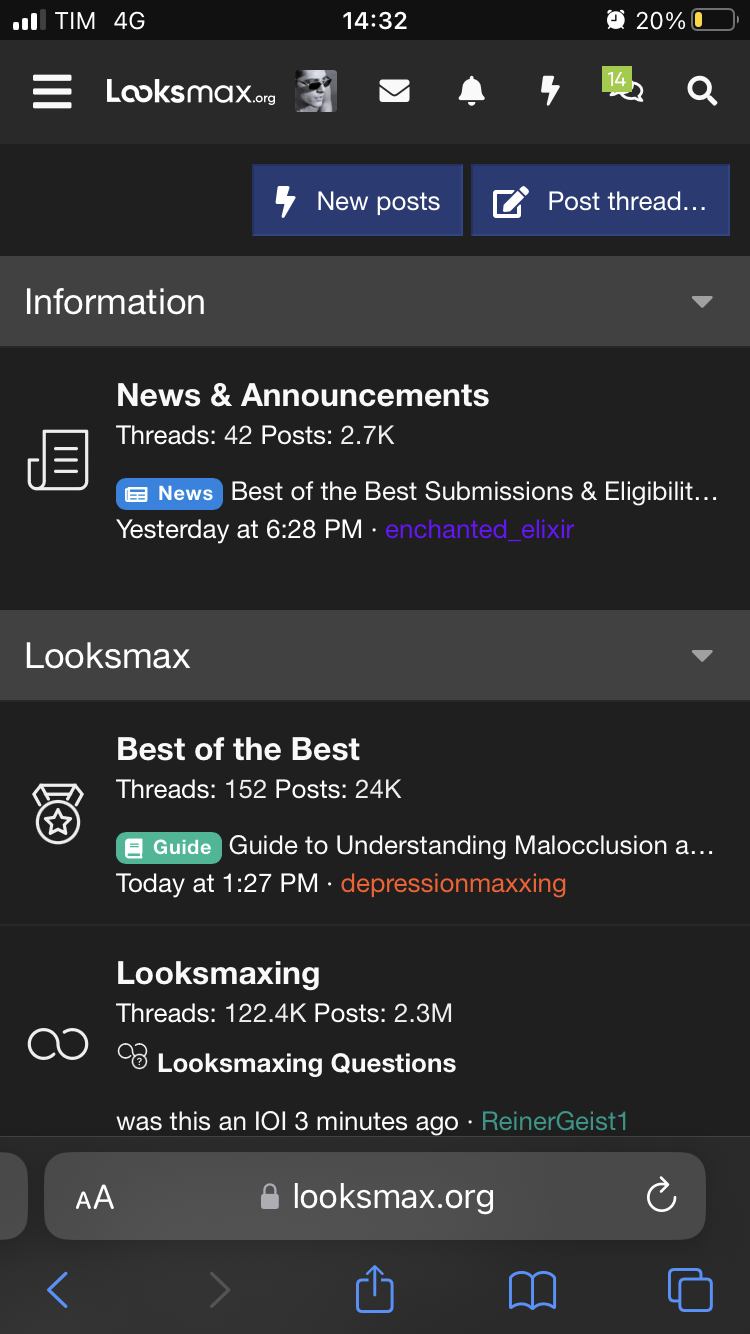This screenshot has height=1334, width=750.
Task: Tap the Safari share icon
Action: pyautogui.click(x=375, y=1289)
